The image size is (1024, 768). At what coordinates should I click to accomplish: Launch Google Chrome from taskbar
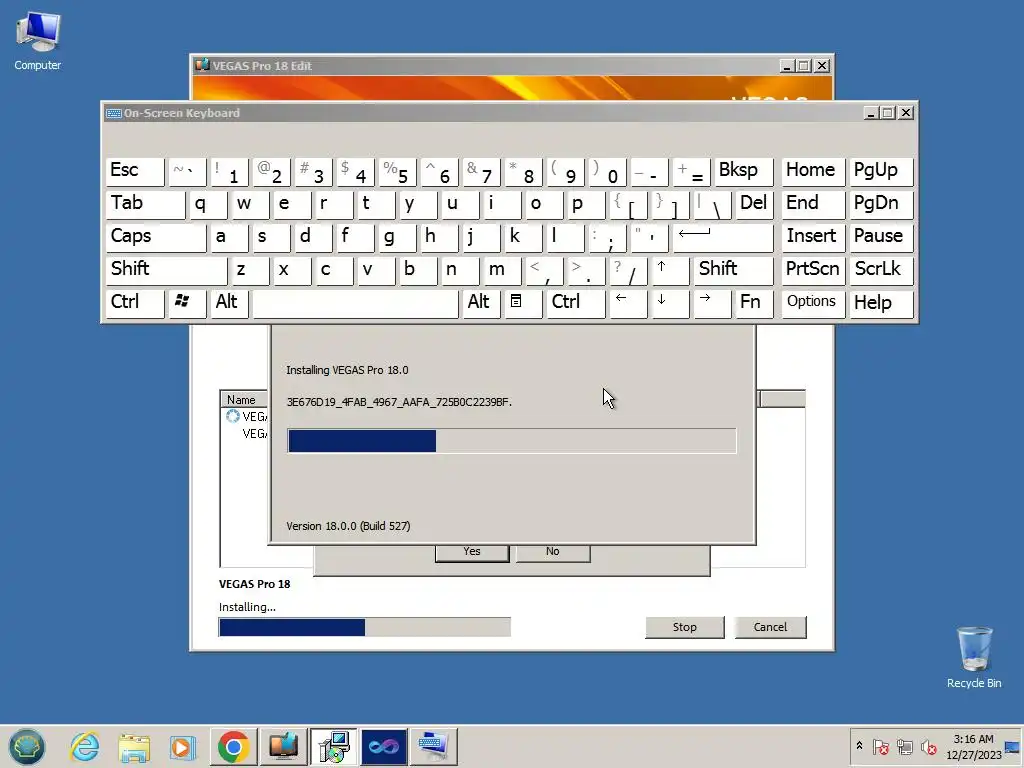point(234,746)
